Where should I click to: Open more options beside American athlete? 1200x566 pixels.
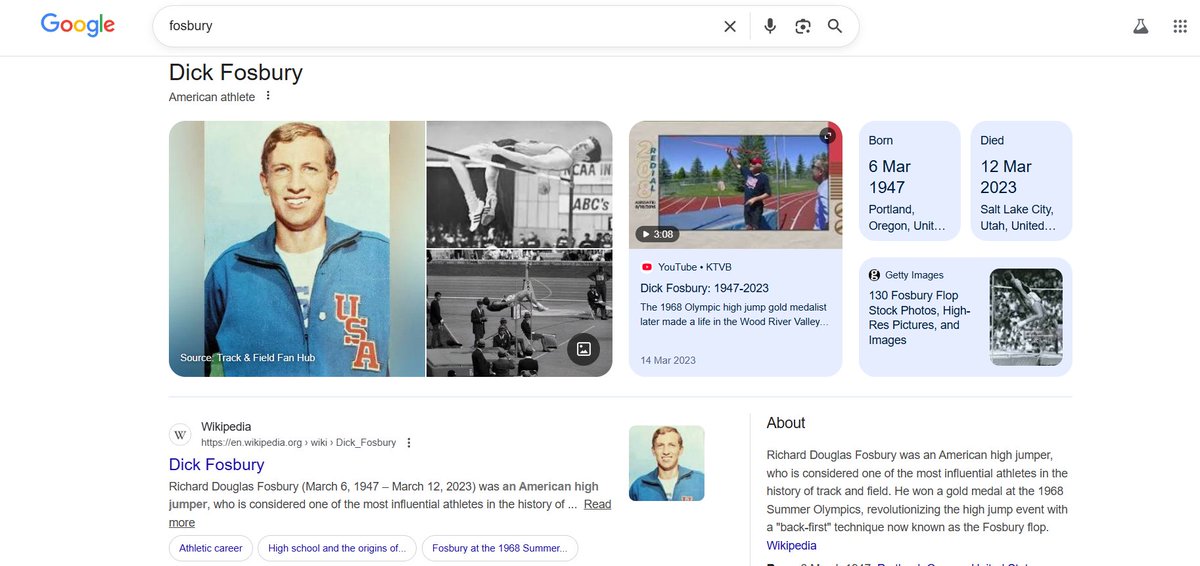[x=268, y=97]
